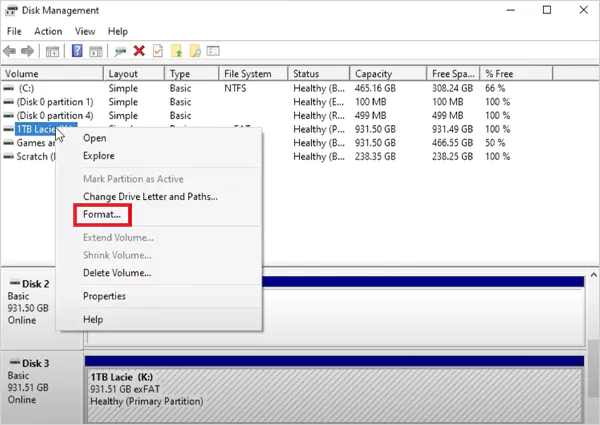
Task: Click the 465.16 GB capacity cell
Action: (x=375, y=88)
